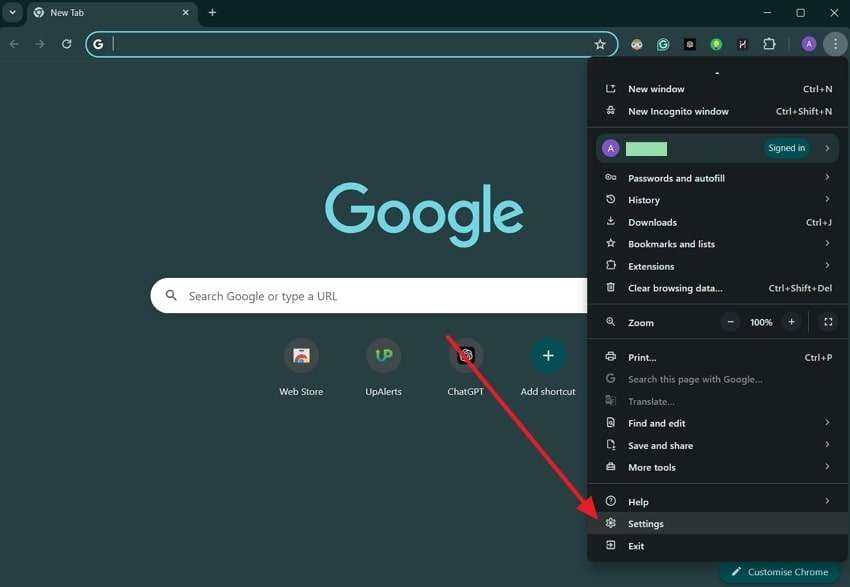Click the Customise Chrome button
This screenshot has height=587, width=850.
pos(780,572)
